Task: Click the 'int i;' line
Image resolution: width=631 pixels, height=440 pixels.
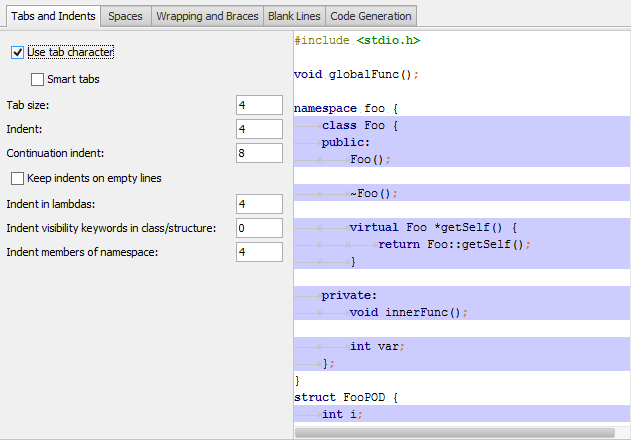Action: [x=342, y=414]
